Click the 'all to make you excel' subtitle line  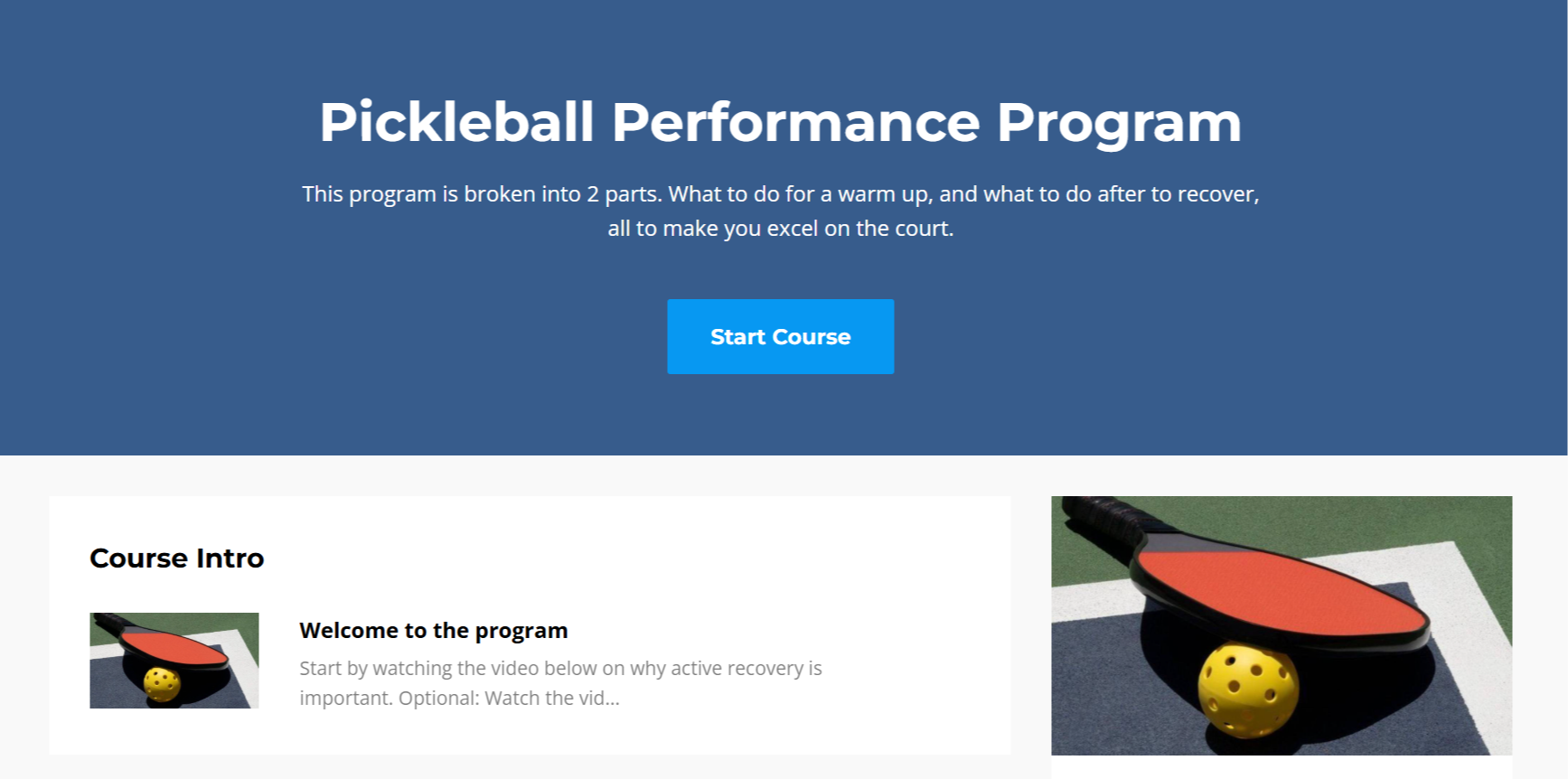780,229
